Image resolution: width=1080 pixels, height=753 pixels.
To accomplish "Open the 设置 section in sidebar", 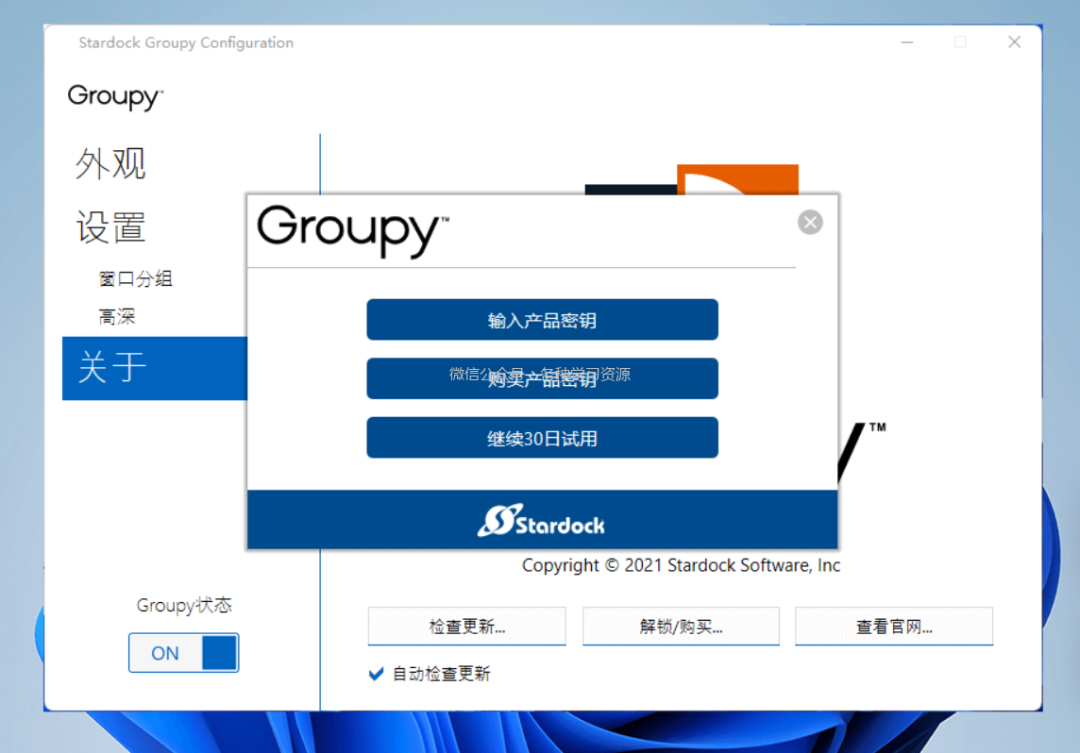I will (110, 227).
